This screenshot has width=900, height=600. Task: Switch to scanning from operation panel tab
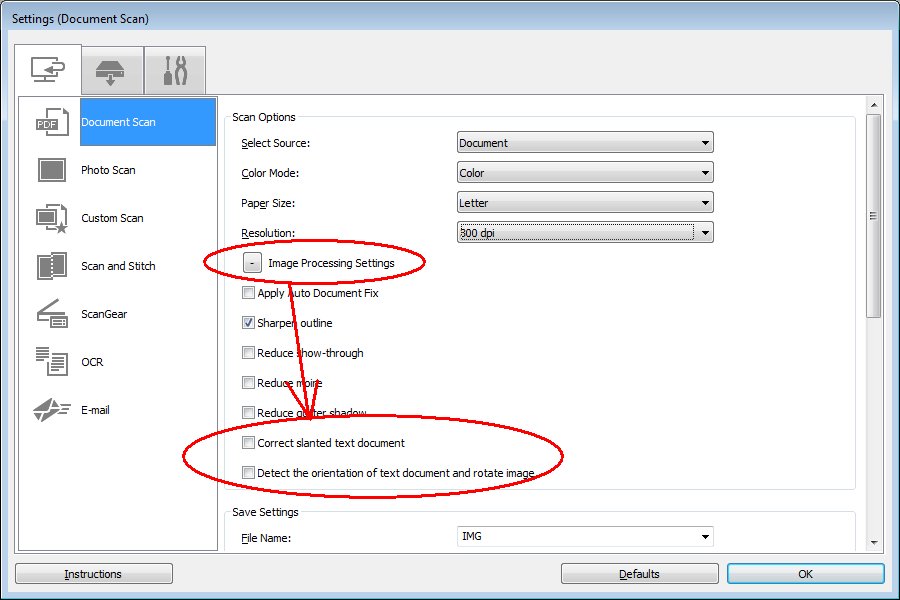pyautogui.click(x=112, y=71)
